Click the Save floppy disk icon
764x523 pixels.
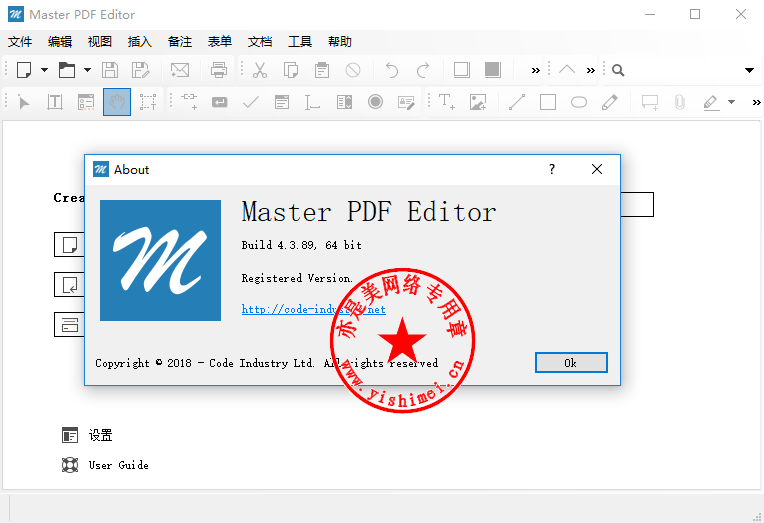(110, 70)
